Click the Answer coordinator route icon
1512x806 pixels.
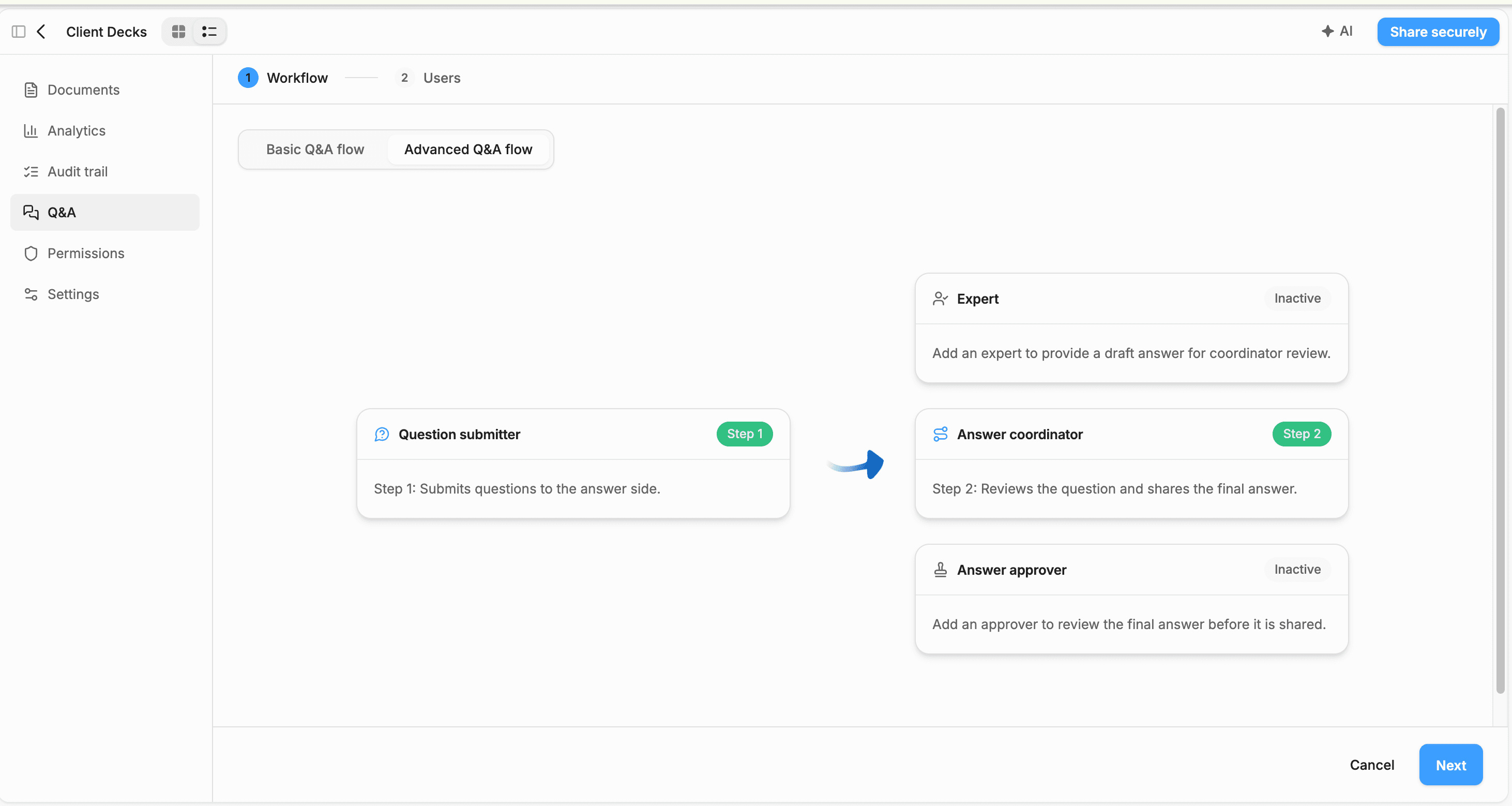tap(940, 435)
